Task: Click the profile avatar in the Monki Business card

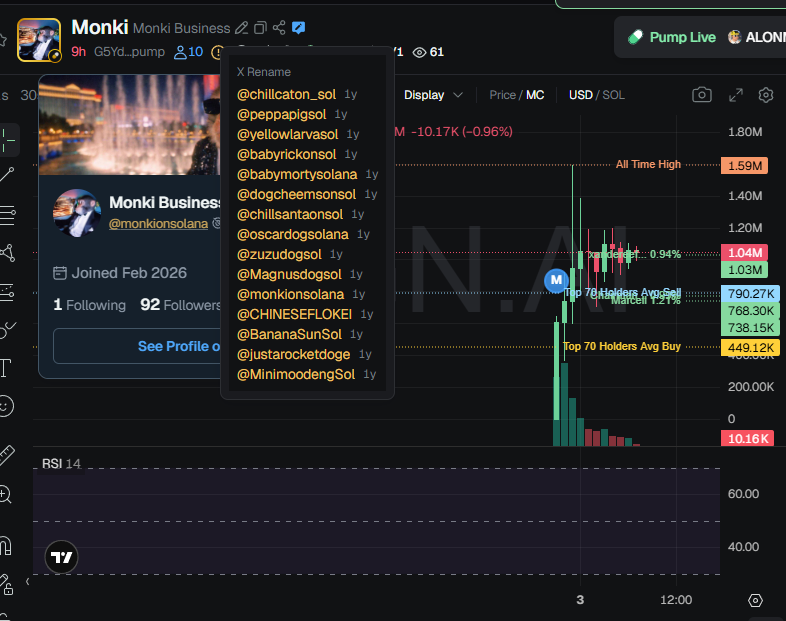Action: click(x=77, y=213)
